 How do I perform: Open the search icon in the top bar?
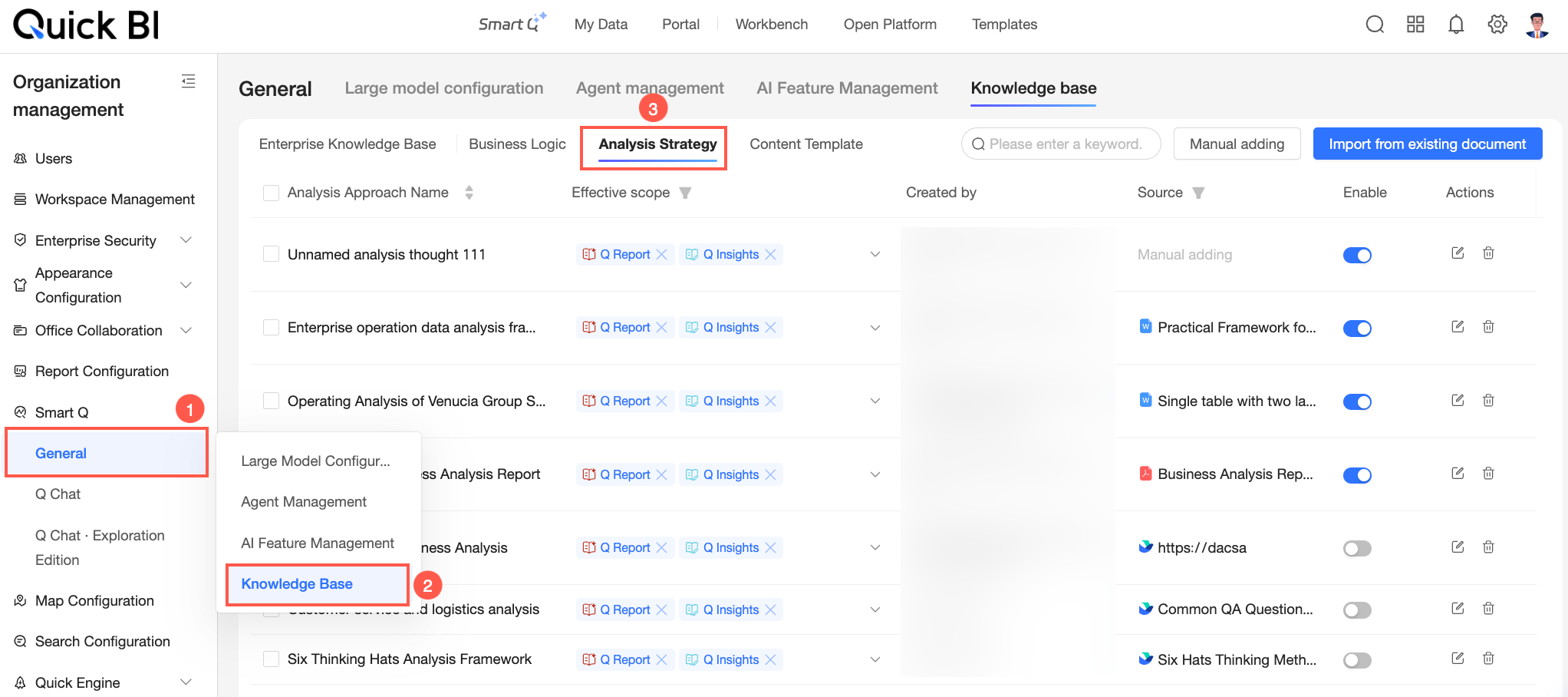(x=1375, y=25)
